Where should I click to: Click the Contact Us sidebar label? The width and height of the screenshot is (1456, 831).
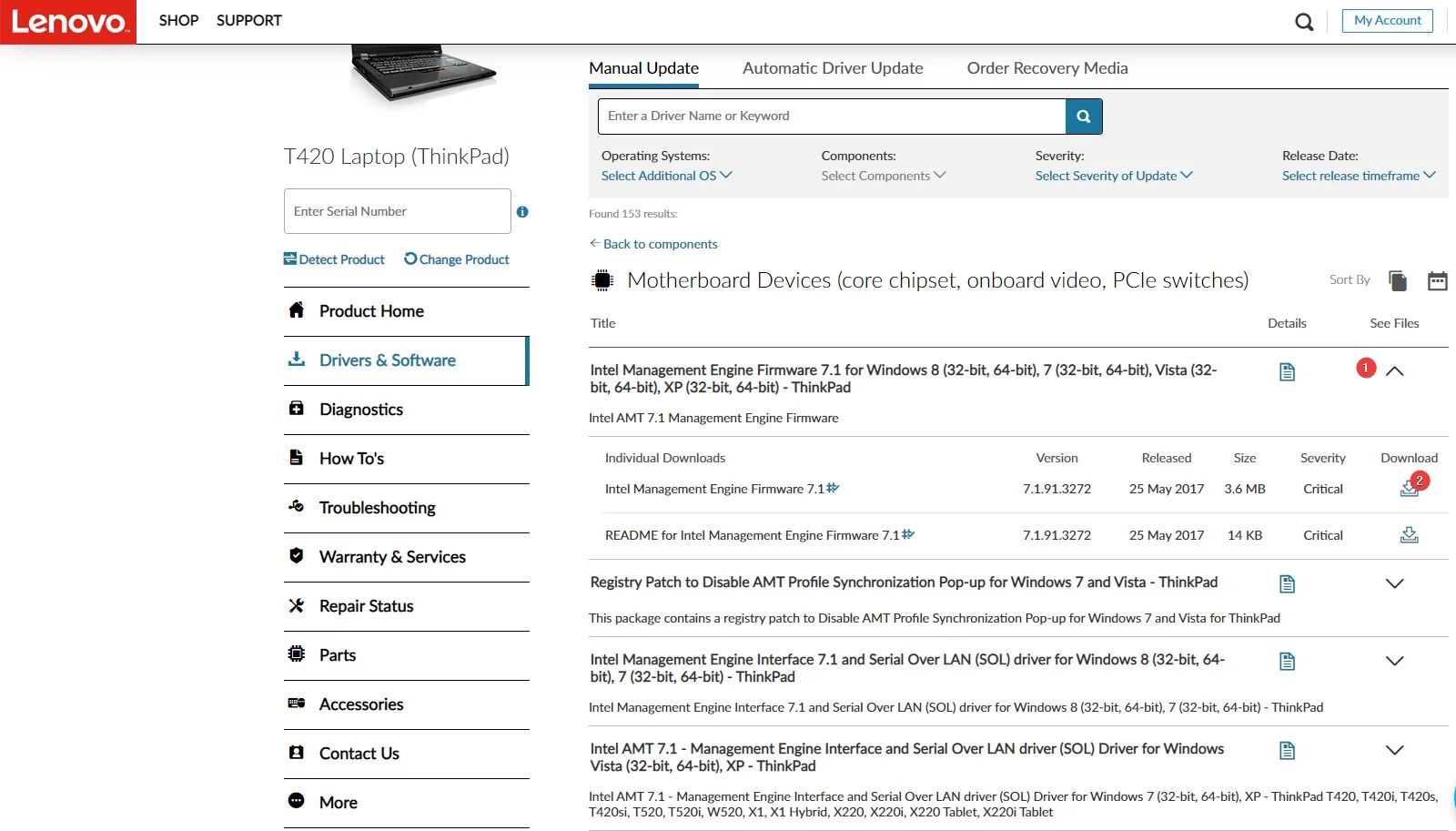[359, 754]
